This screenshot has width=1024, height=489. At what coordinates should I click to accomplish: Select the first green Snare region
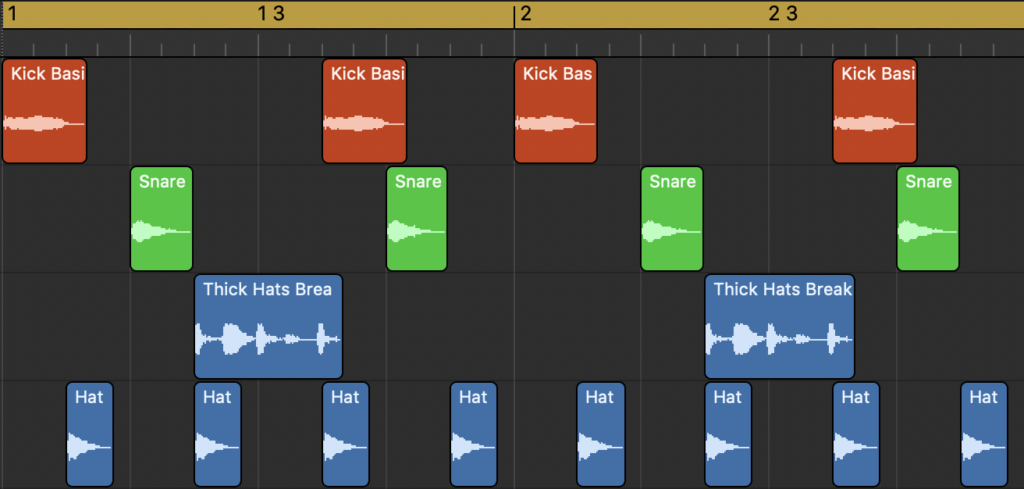pos(161,219)
